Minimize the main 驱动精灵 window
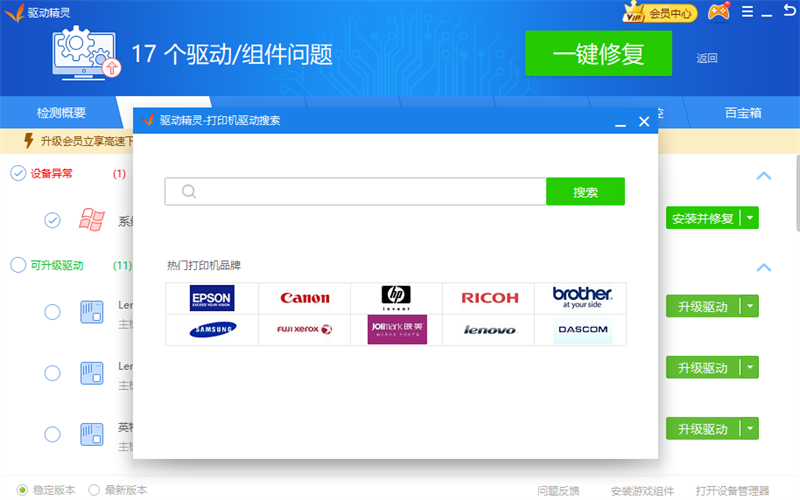 tap(766, 14)
